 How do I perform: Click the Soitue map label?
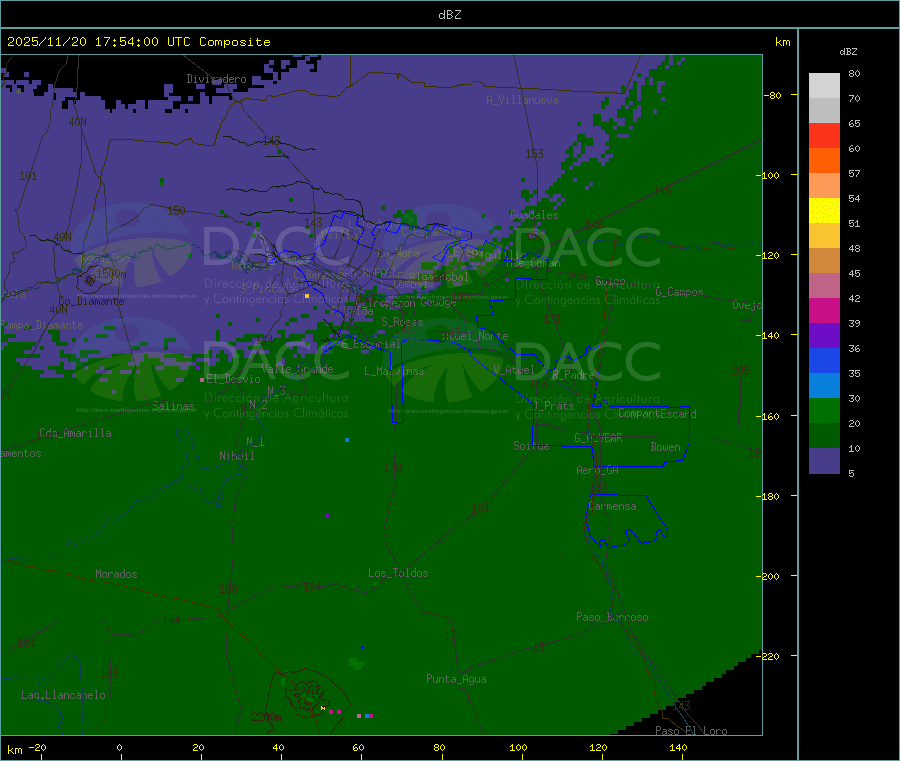point(531,446)
